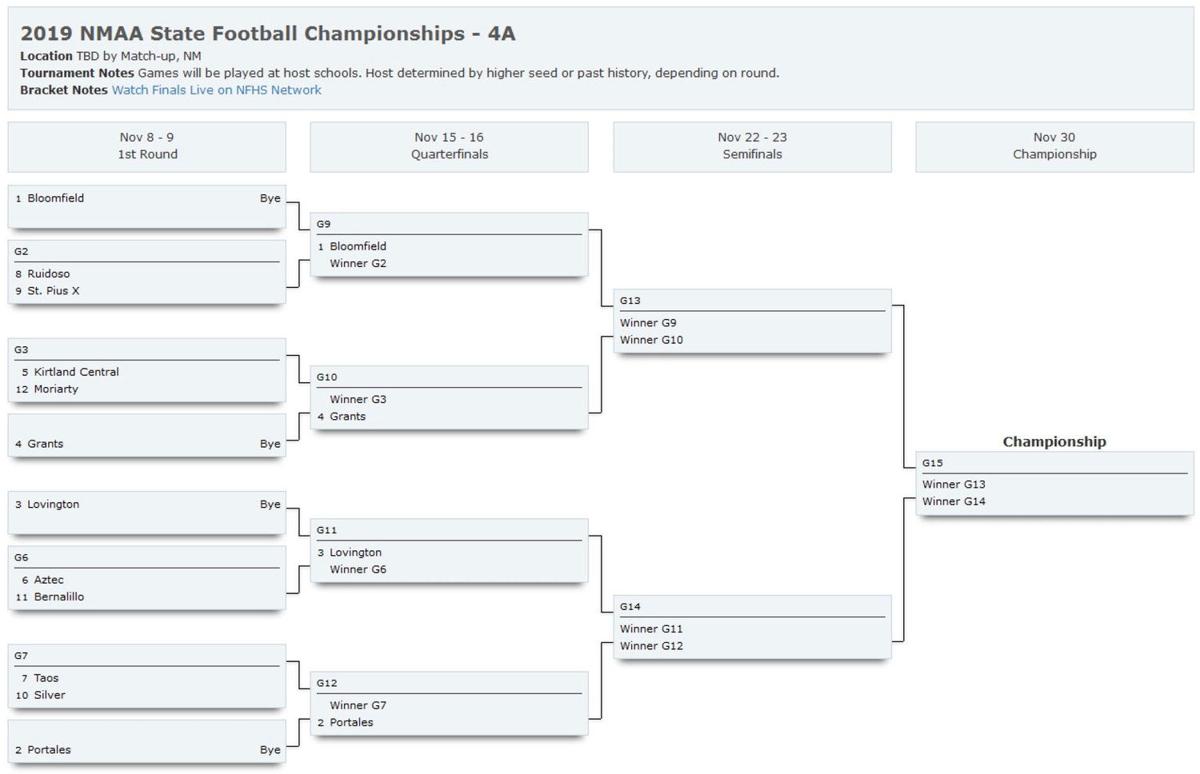Click Moriarty in game G3
Viewport: 1200px width, 774px height.
pyautogui.click(x=56, y=389)
